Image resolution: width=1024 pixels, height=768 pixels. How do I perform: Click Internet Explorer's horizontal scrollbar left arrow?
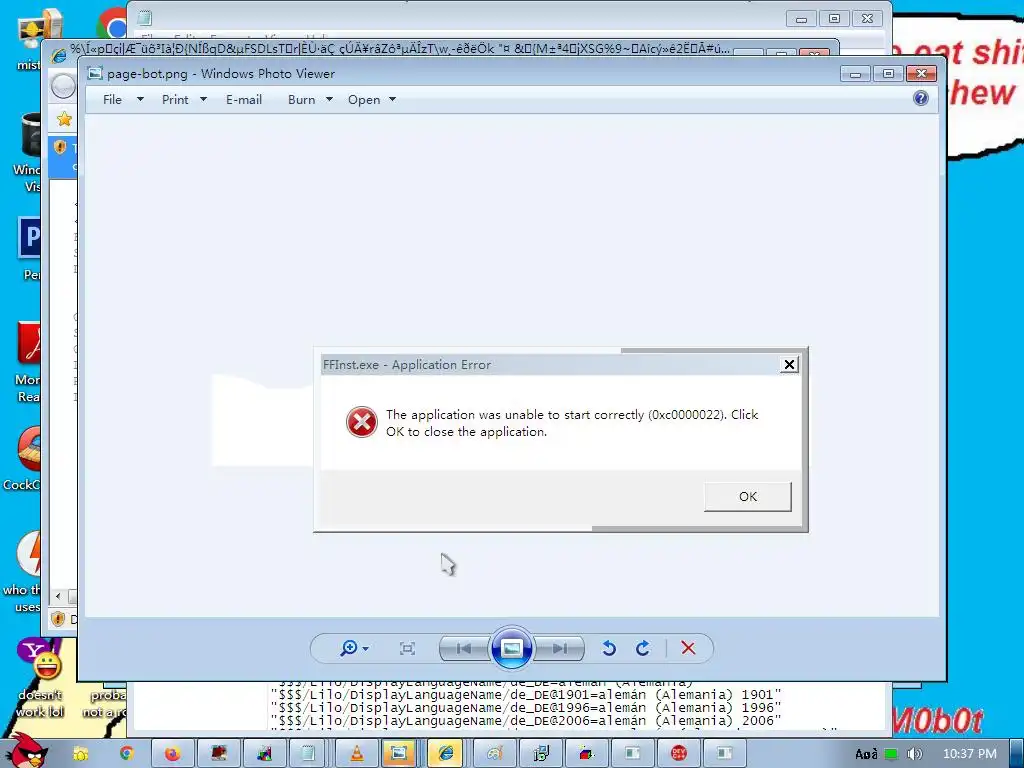(58, 596)
